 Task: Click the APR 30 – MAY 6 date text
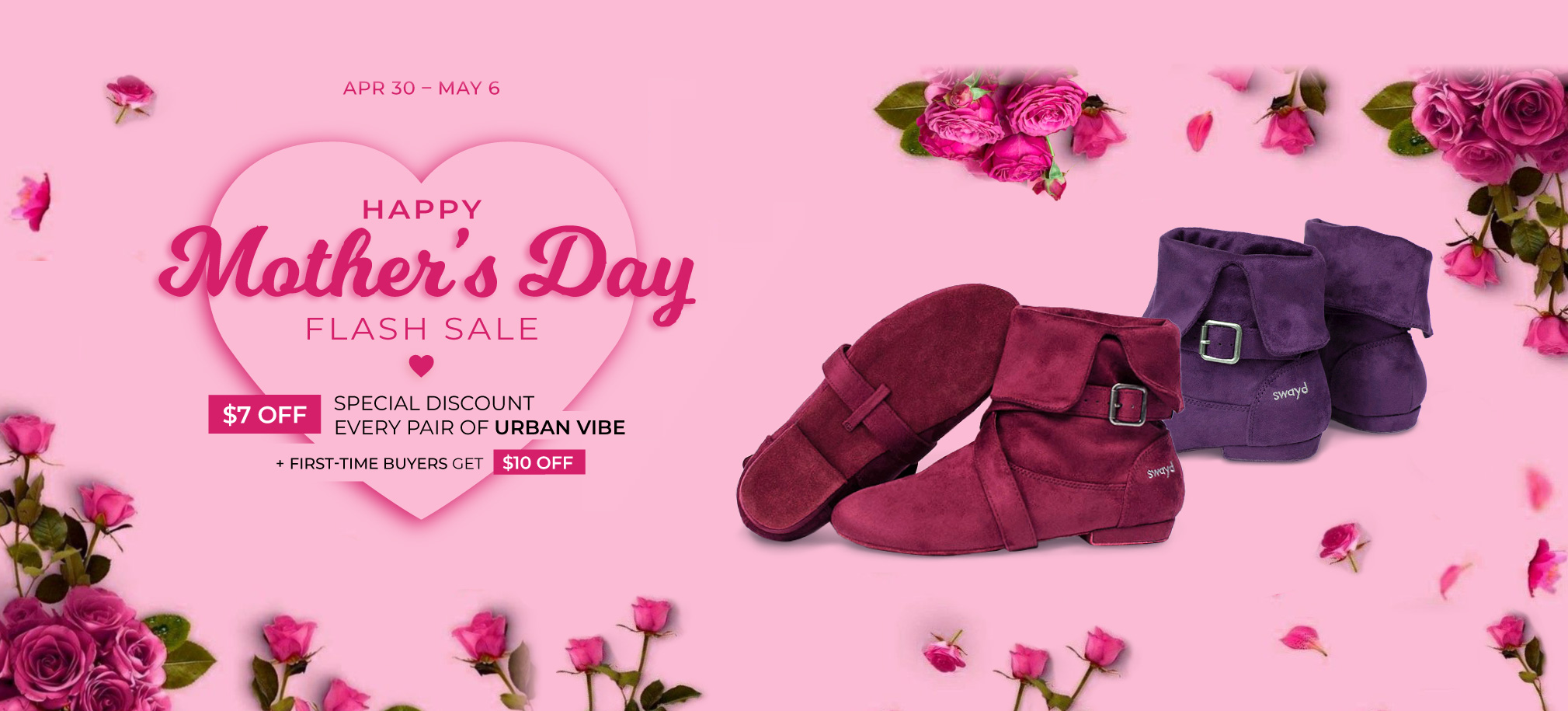click(x=421, y=89)
